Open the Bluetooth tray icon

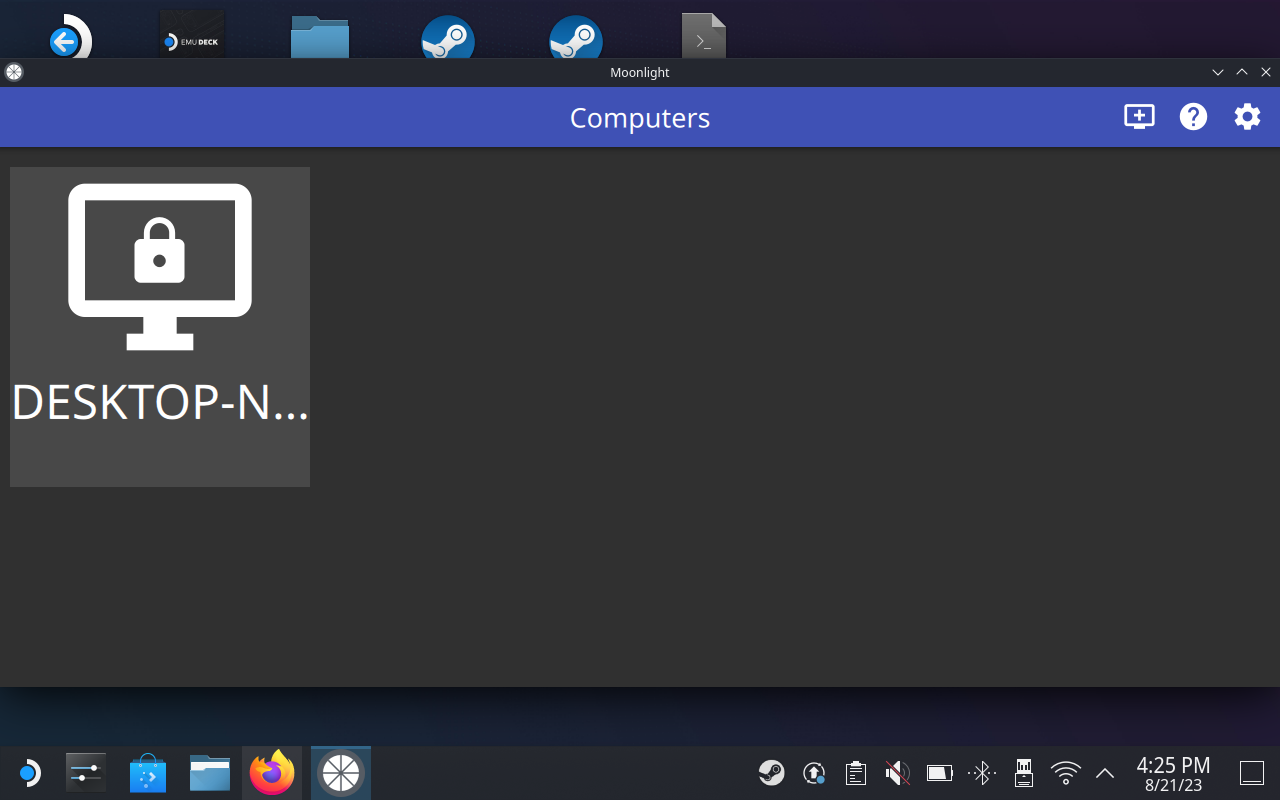coord(982,772)
